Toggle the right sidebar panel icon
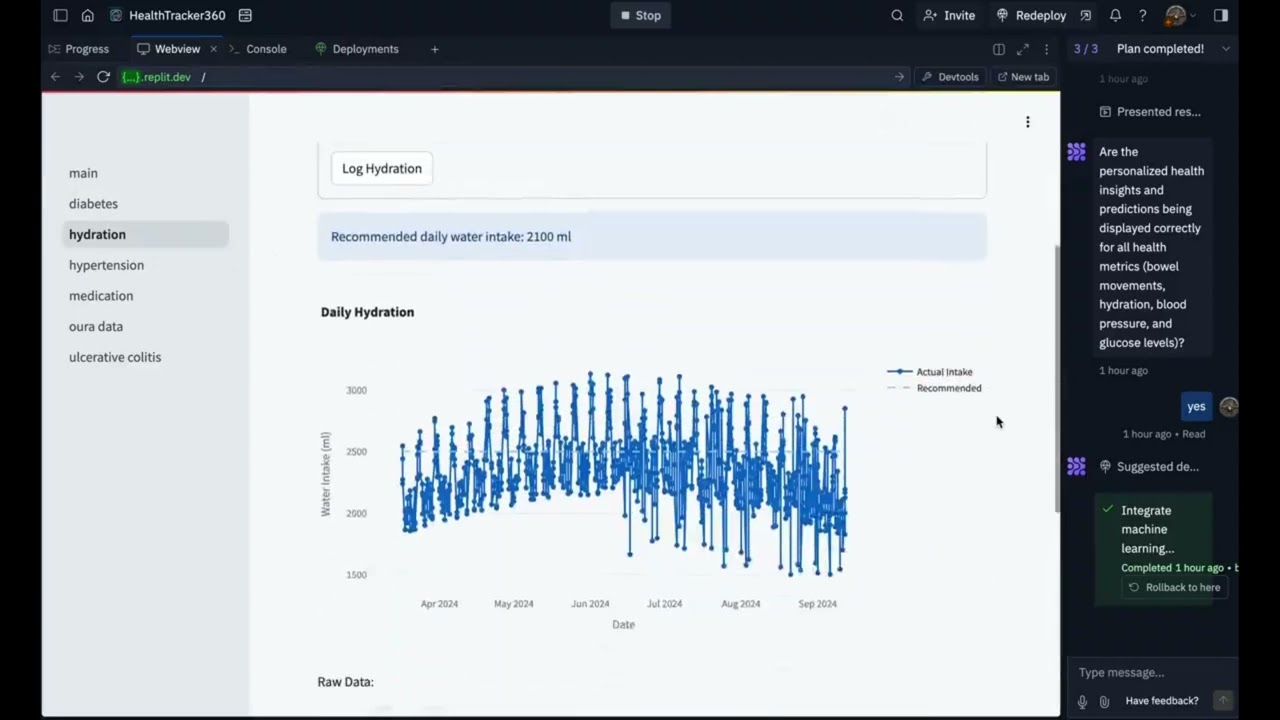 [1221, 15]
